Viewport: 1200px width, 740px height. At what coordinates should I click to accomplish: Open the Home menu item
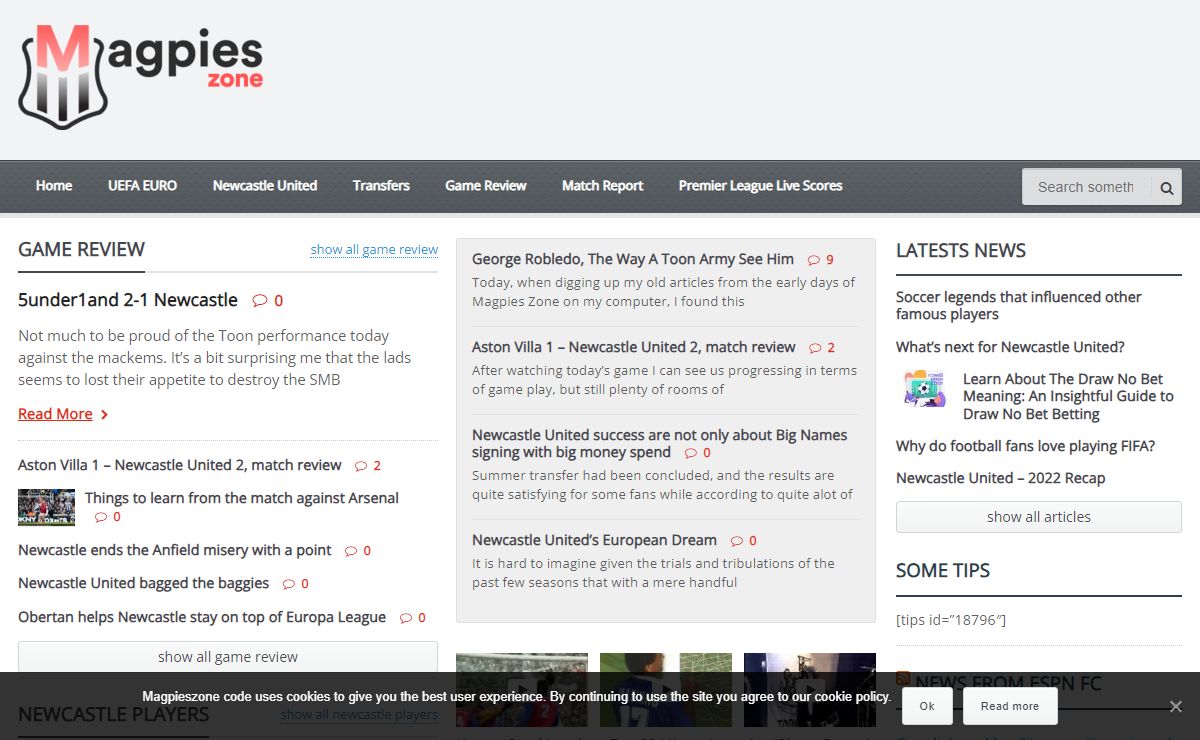[54, 186]
